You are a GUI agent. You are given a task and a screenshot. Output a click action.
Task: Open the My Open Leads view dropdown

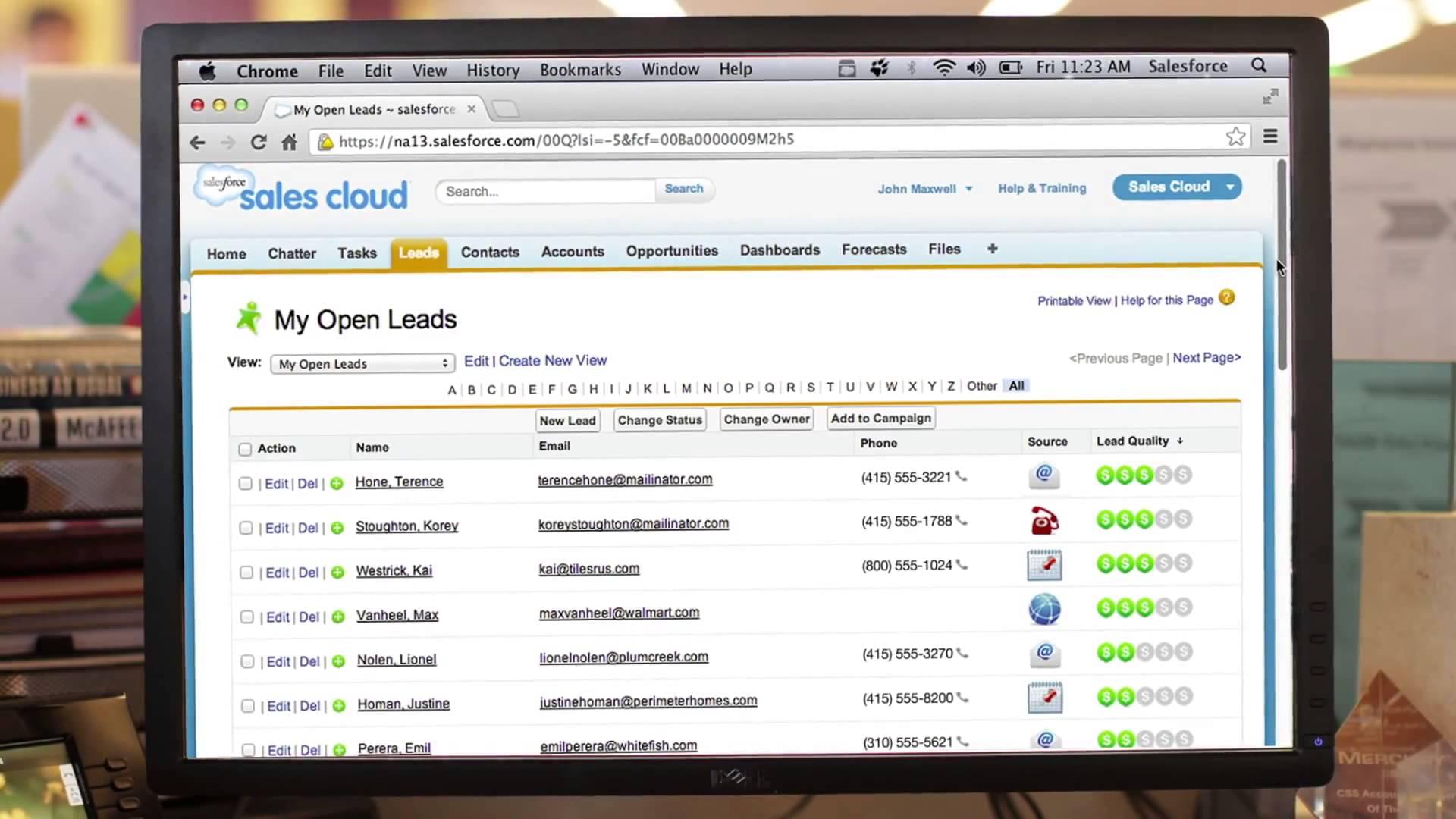[x=362, y=364]
